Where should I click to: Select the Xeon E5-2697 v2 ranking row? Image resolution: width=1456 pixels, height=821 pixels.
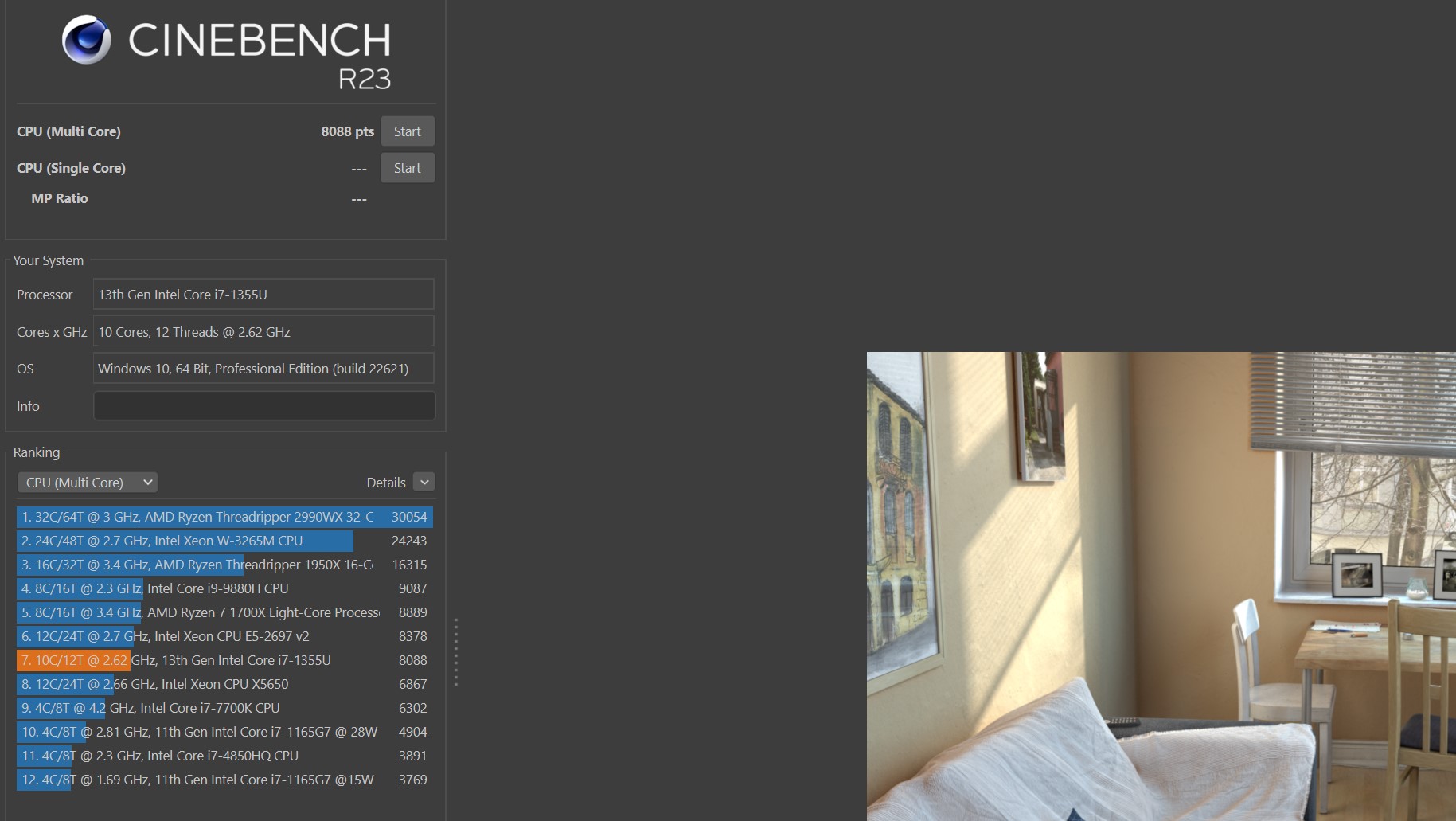tap(224, 636)
